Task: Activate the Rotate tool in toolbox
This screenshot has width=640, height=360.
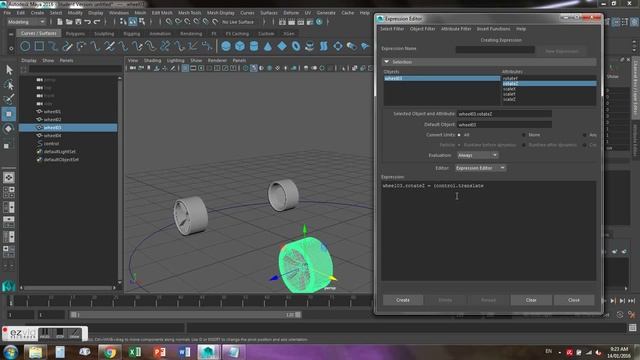Action: pos(9,129)
